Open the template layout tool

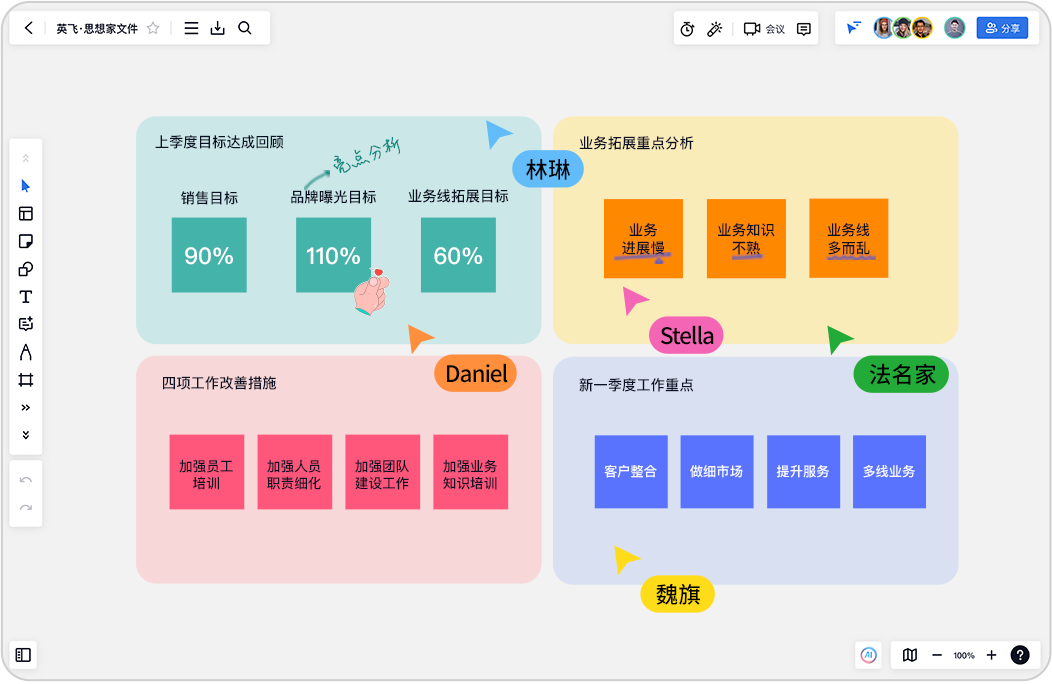click(25, 213)
